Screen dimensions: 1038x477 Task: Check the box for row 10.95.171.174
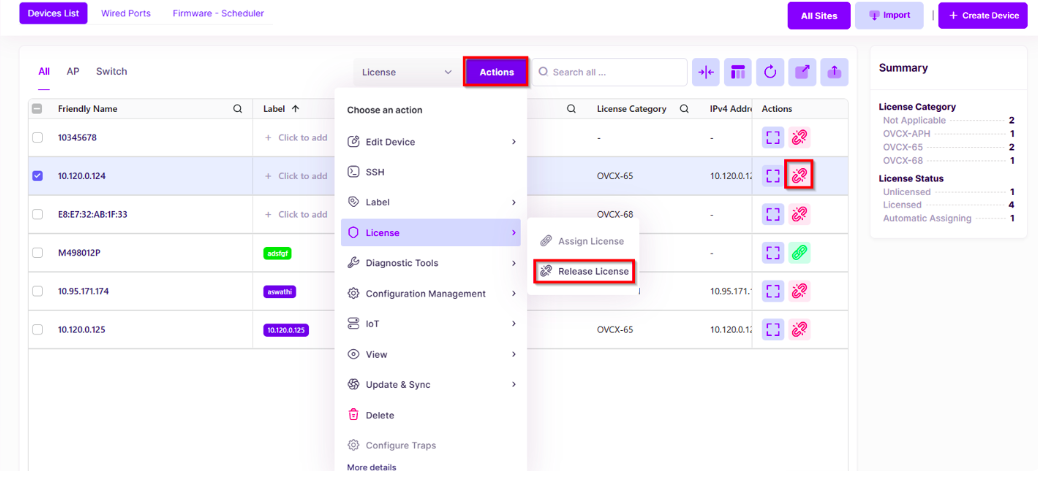pyautogui.click(x=38, y=291)
